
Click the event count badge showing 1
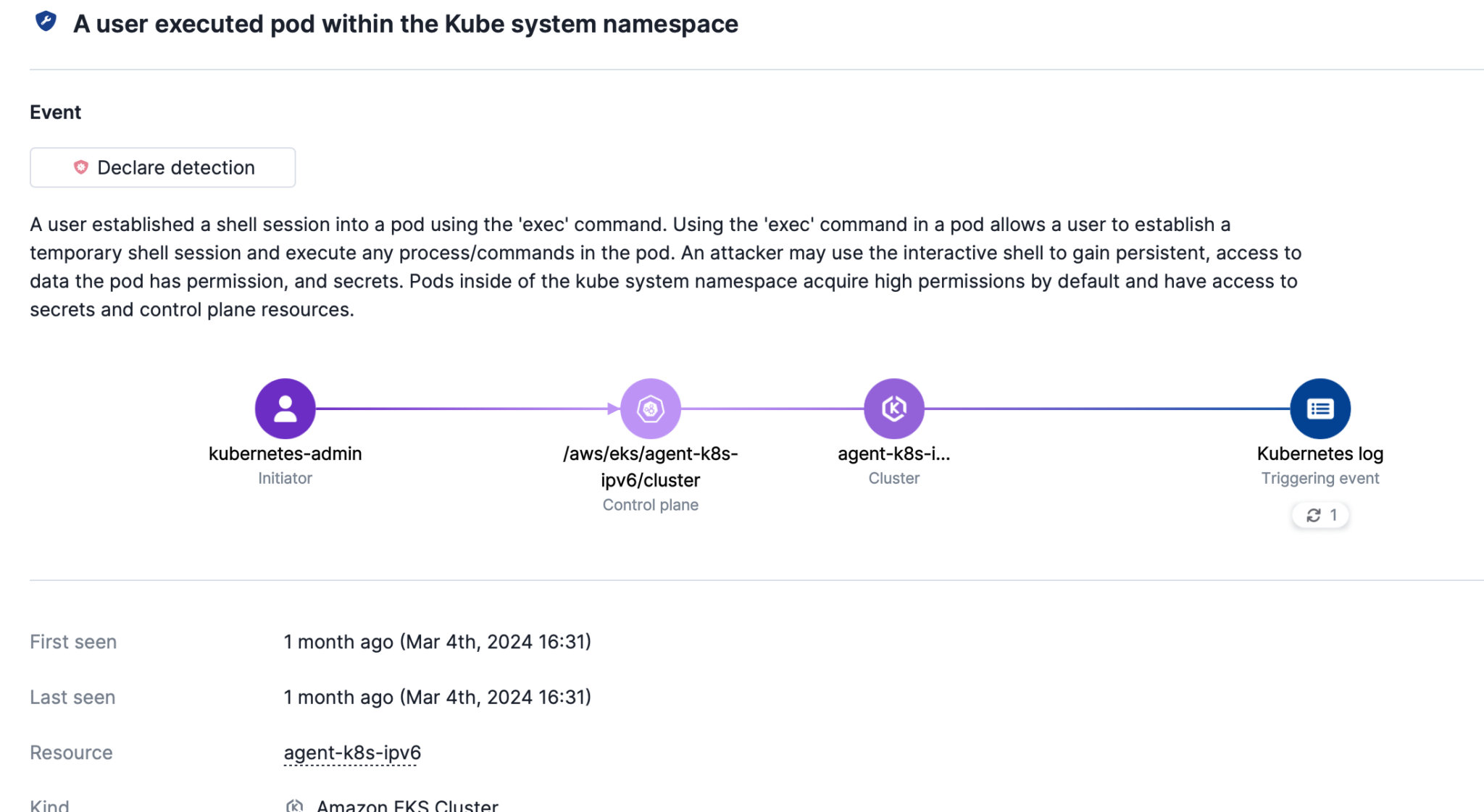(1320, 515)
